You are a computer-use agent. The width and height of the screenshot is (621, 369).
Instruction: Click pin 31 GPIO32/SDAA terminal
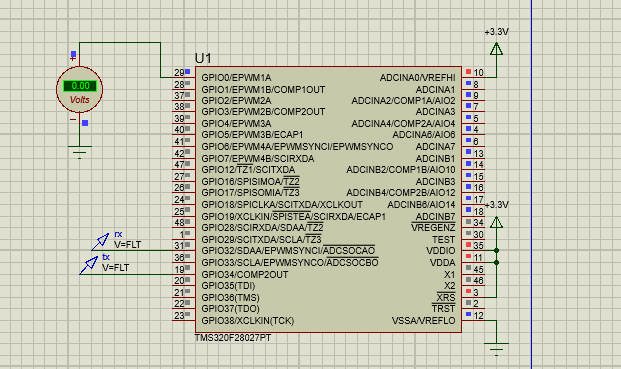(183, 250)
